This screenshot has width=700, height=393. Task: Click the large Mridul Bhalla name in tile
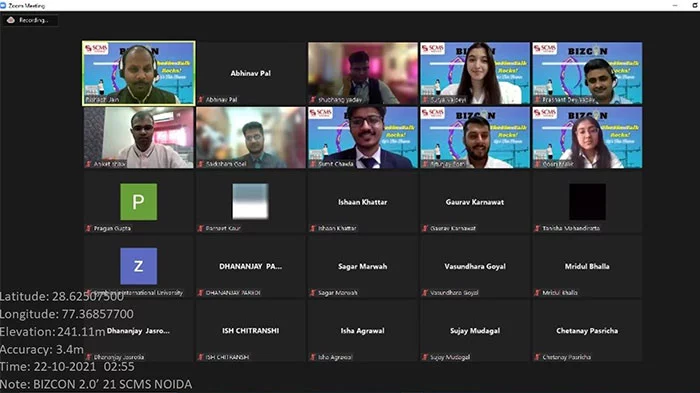tap(587, 266)
